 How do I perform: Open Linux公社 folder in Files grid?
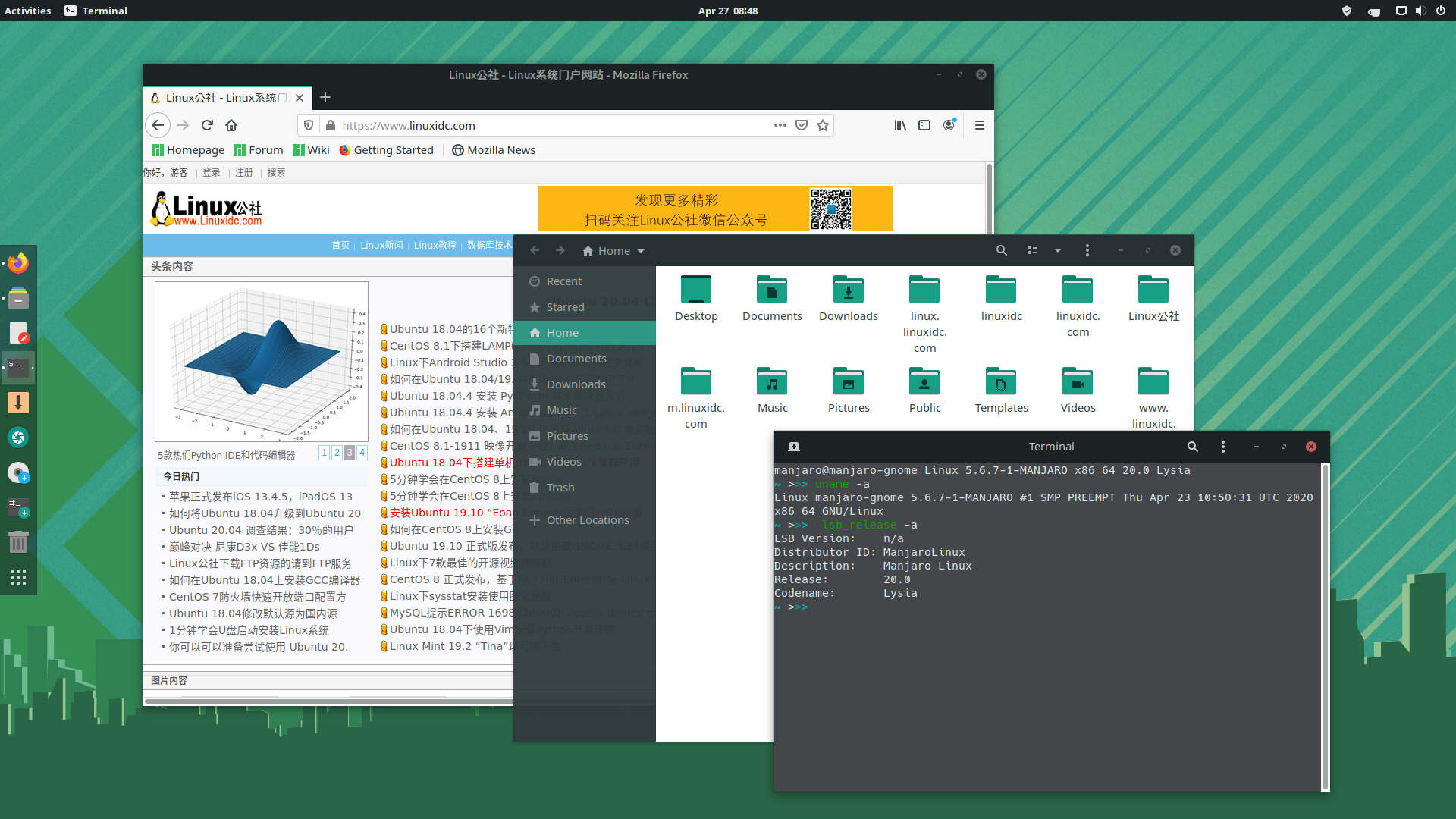tap(1153, 299)
